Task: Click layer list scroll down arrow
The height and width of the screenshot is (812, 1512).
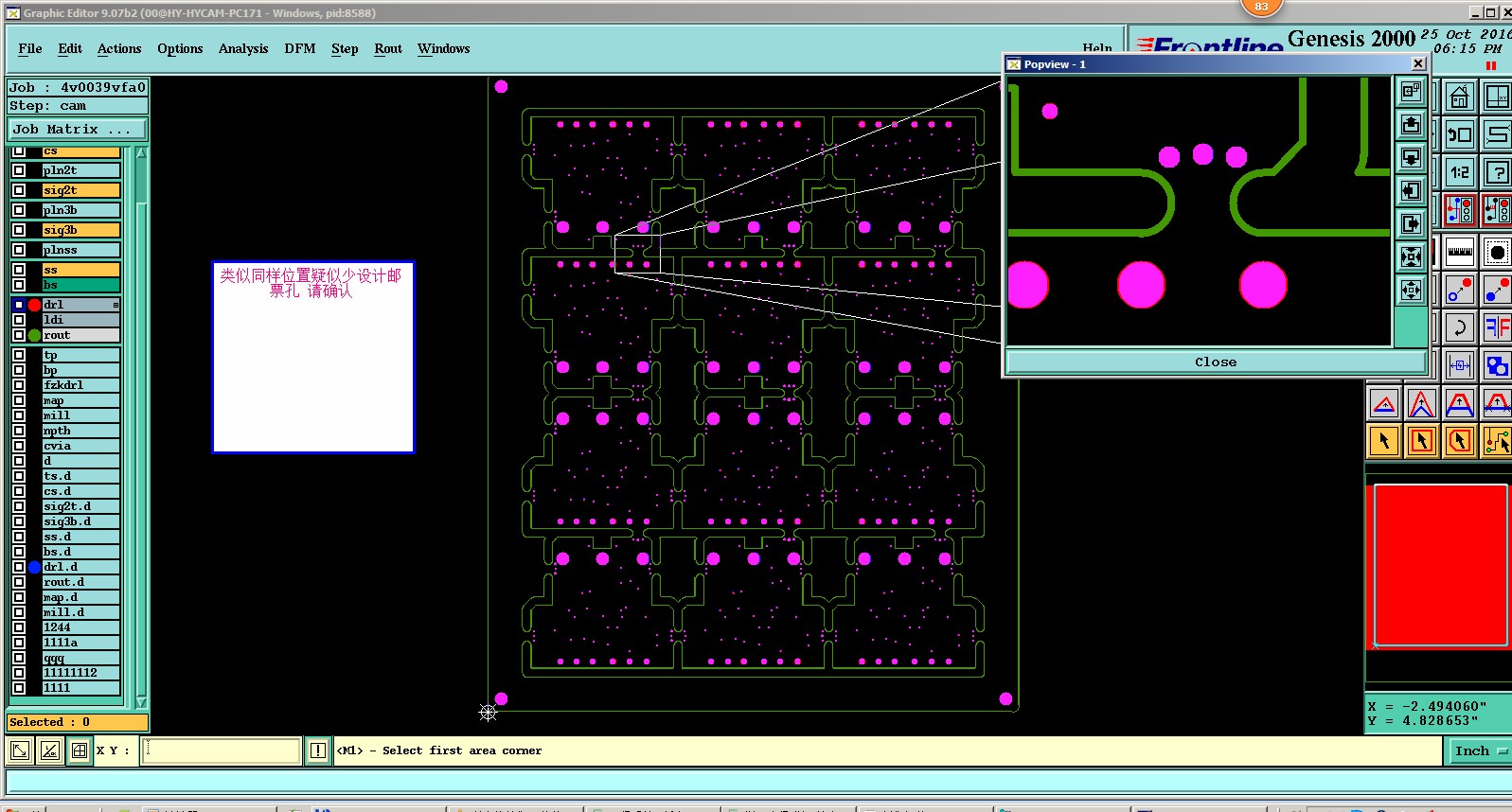Action: click(141, 702)
